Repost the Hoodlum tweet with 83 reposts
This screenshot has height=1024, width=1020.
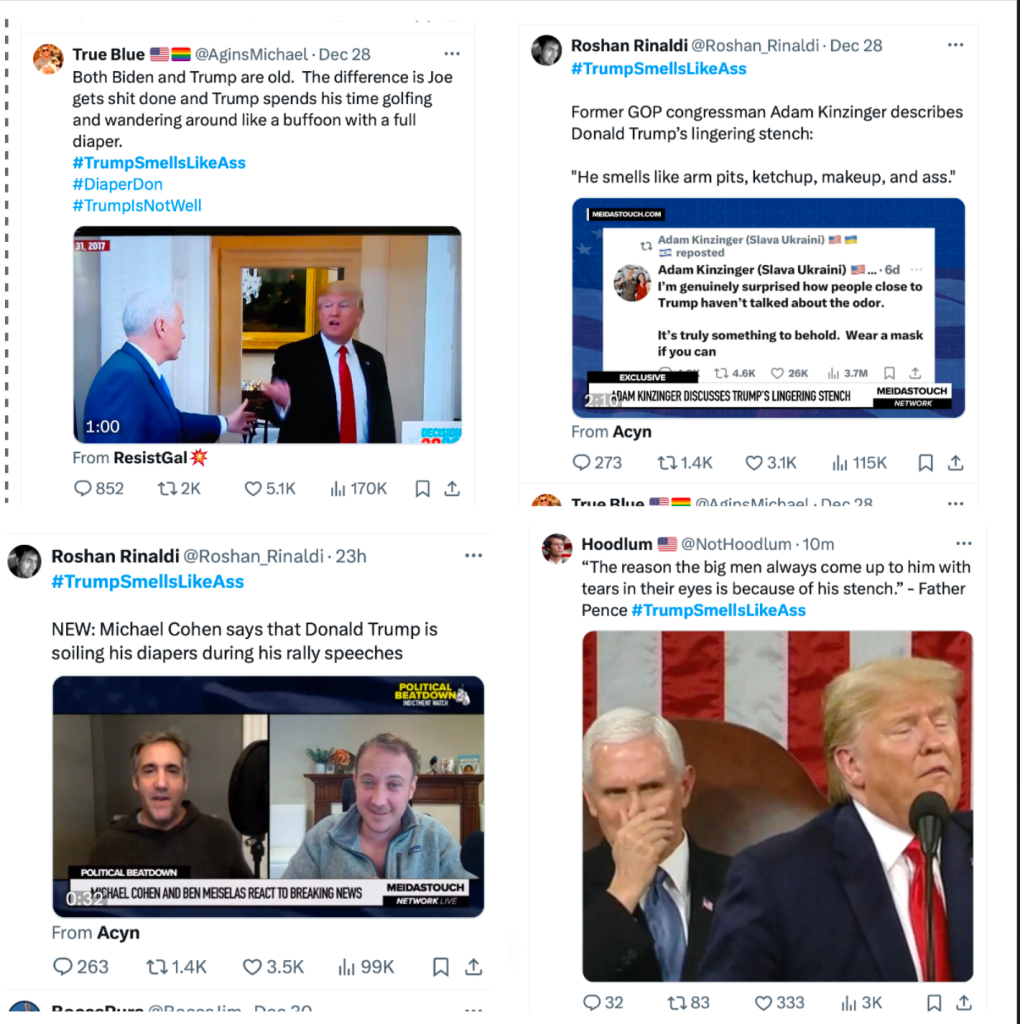click(x=688, y=1002)
